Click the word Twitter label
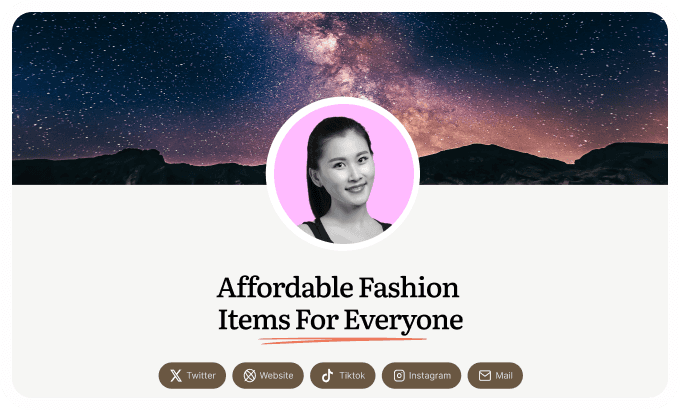 pyautogui.click(x=201, y=376)
